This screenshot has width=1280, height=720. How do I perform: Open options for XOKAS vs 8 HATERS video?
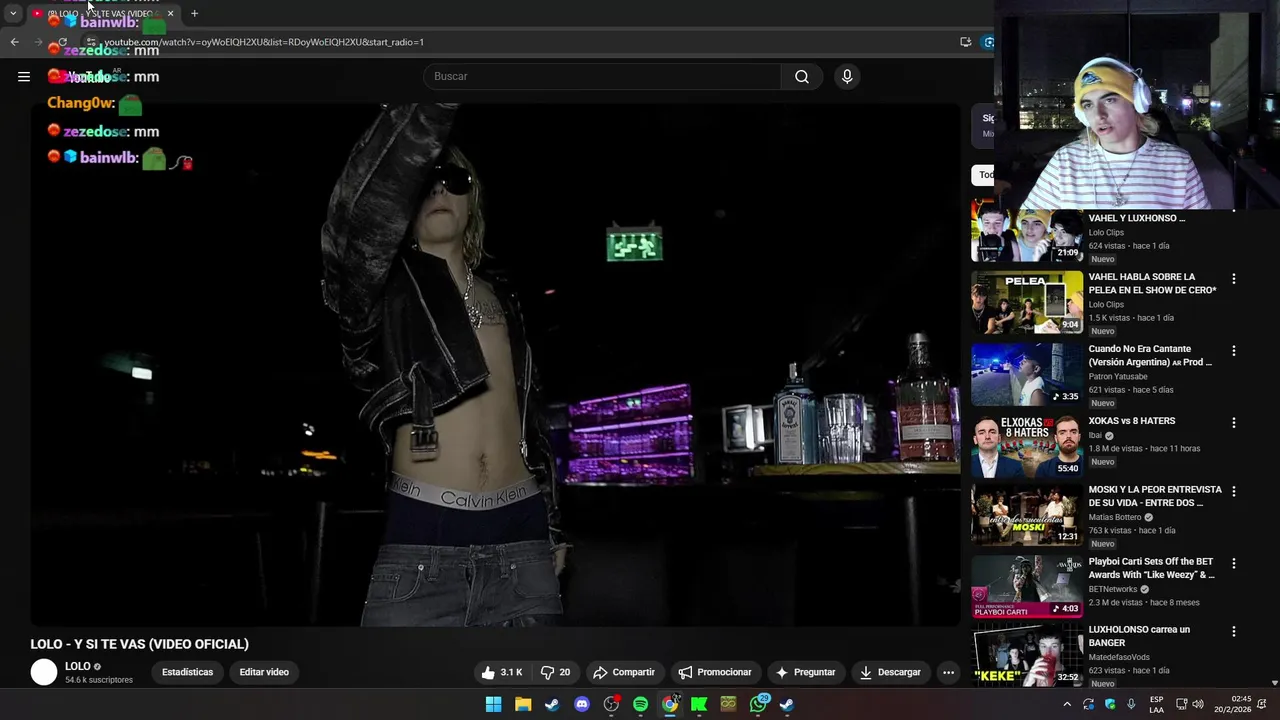coord(1233,423)
